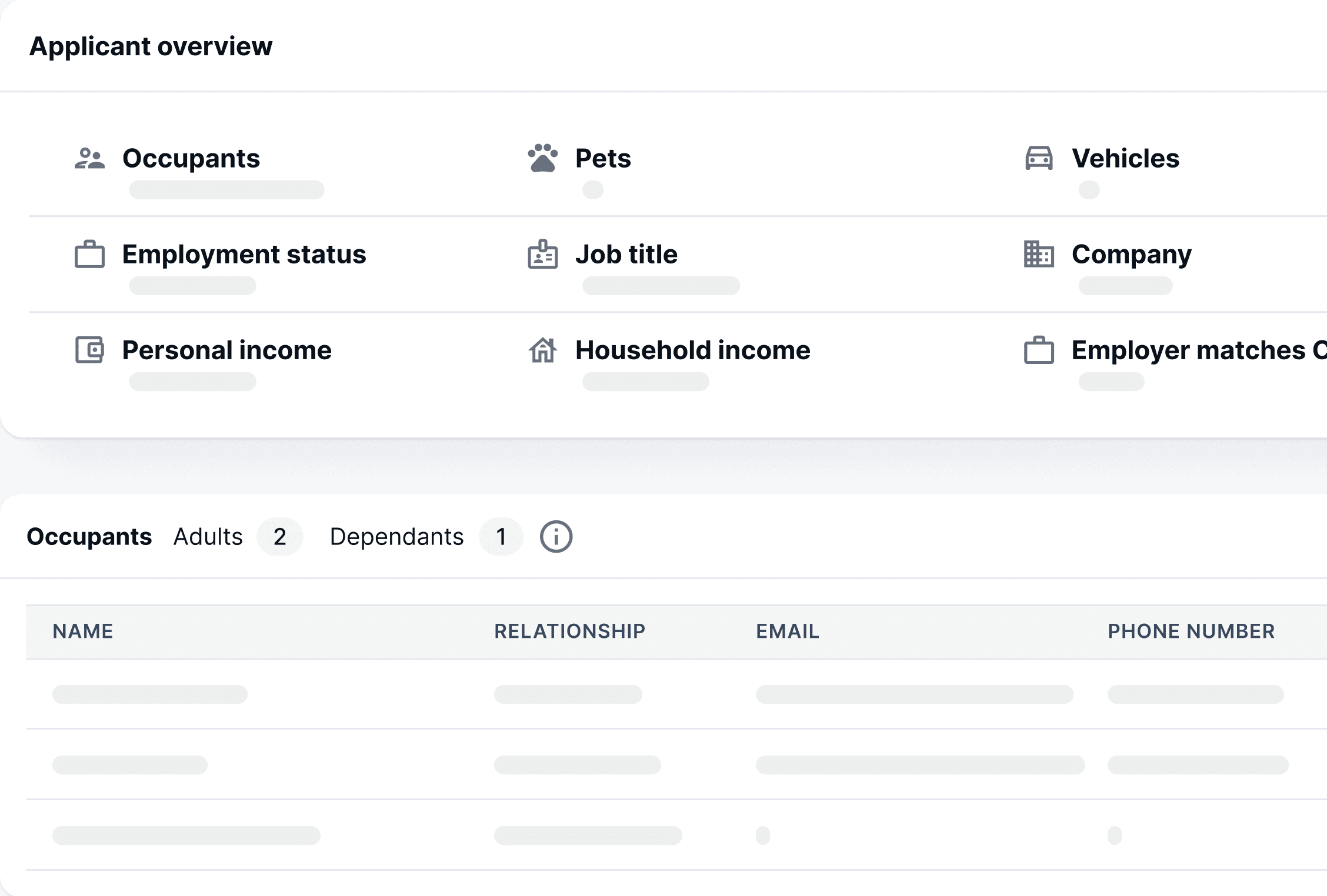Image resolution: width=1327 pixels, height=896 pixels.
Task: Click the Employer matches briefcase icon
Action: coord(1039,350)
